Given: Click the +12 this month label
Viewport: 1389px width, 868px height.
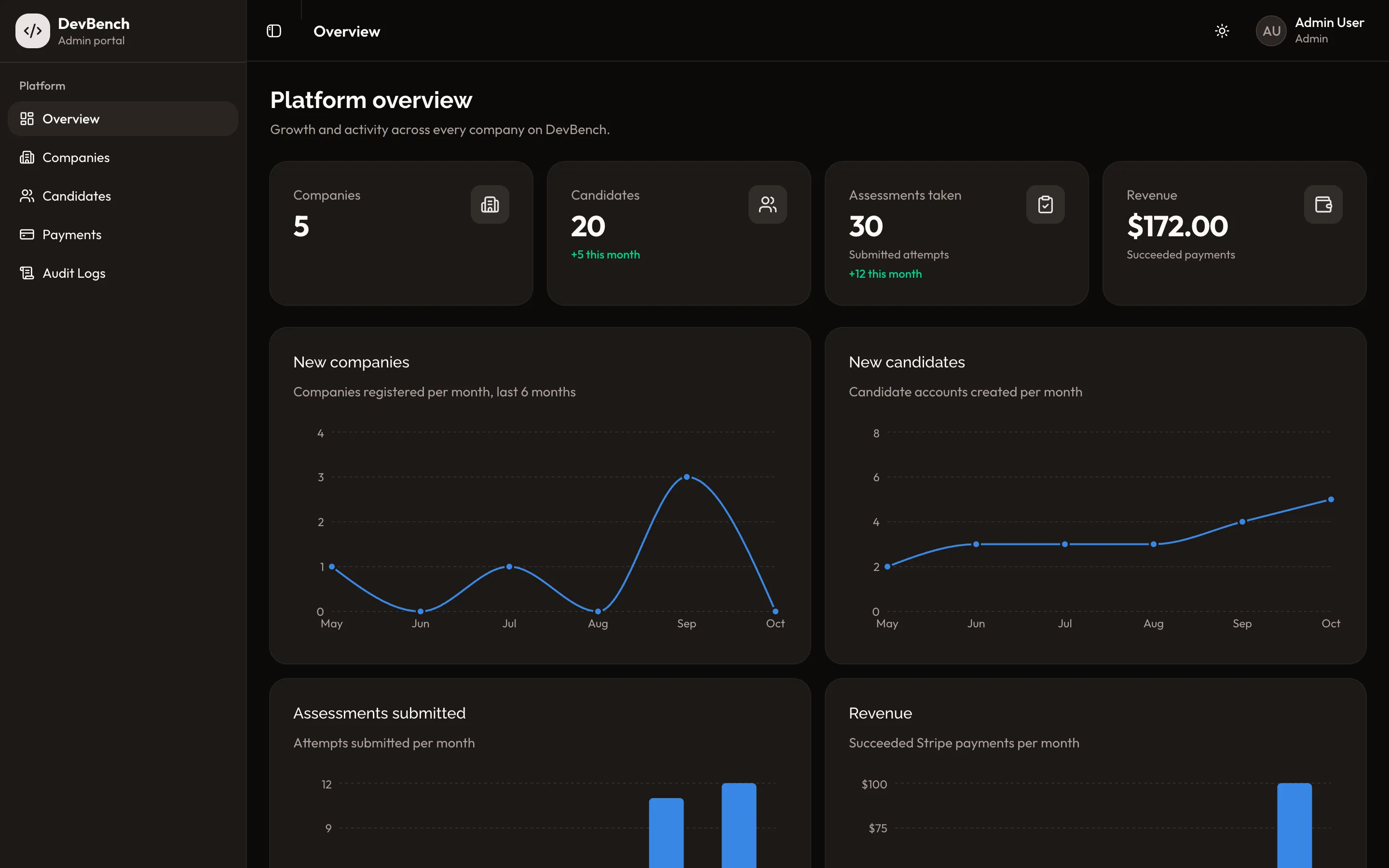Looking at the screenshot, I should pyautogui.click(x=885, y=274).
